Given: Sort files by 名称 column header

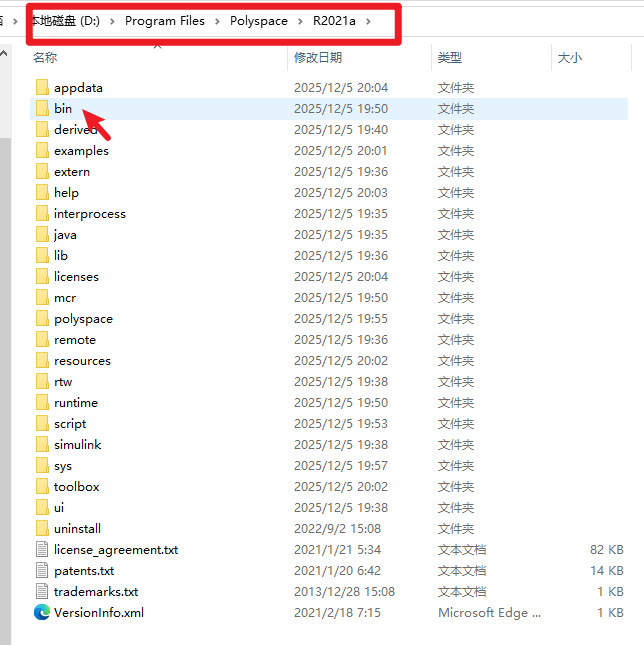Looking at the screenshot, I should pyautogui.click(x=45, y=58).
